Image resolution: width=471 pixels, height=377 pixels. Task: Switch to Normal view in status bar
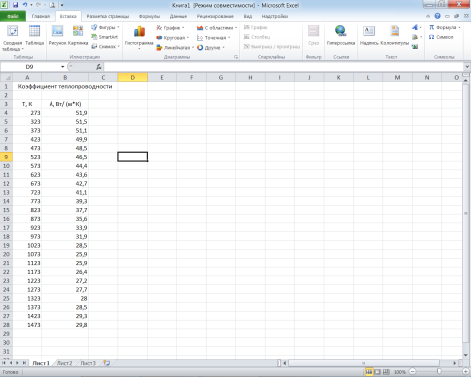tap(369, 371)
